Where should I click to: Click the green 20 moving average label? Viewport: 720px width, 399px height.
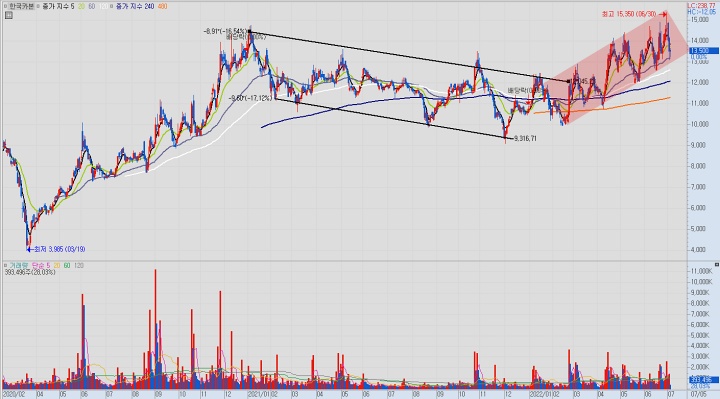point(82,6)
